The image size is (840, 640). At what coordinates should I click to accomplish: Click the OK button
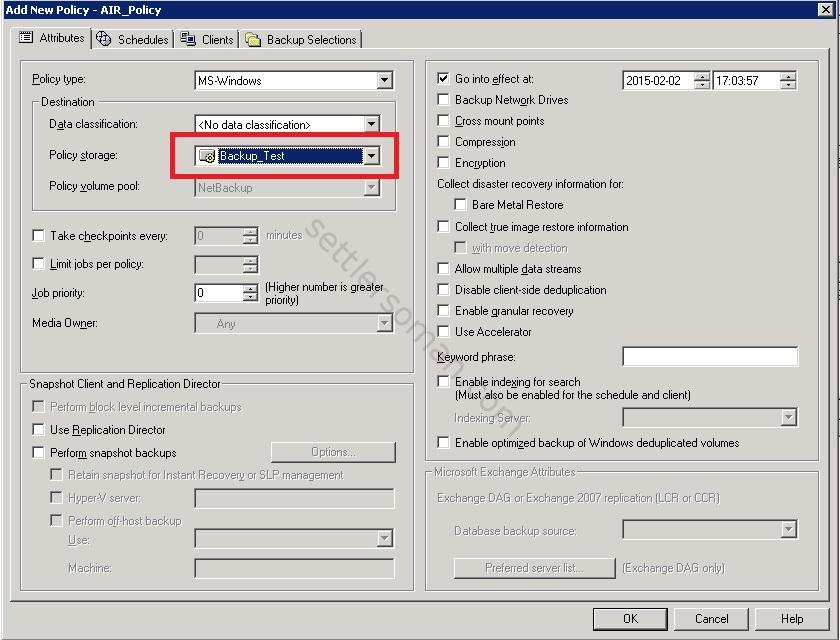pos(630,618)
